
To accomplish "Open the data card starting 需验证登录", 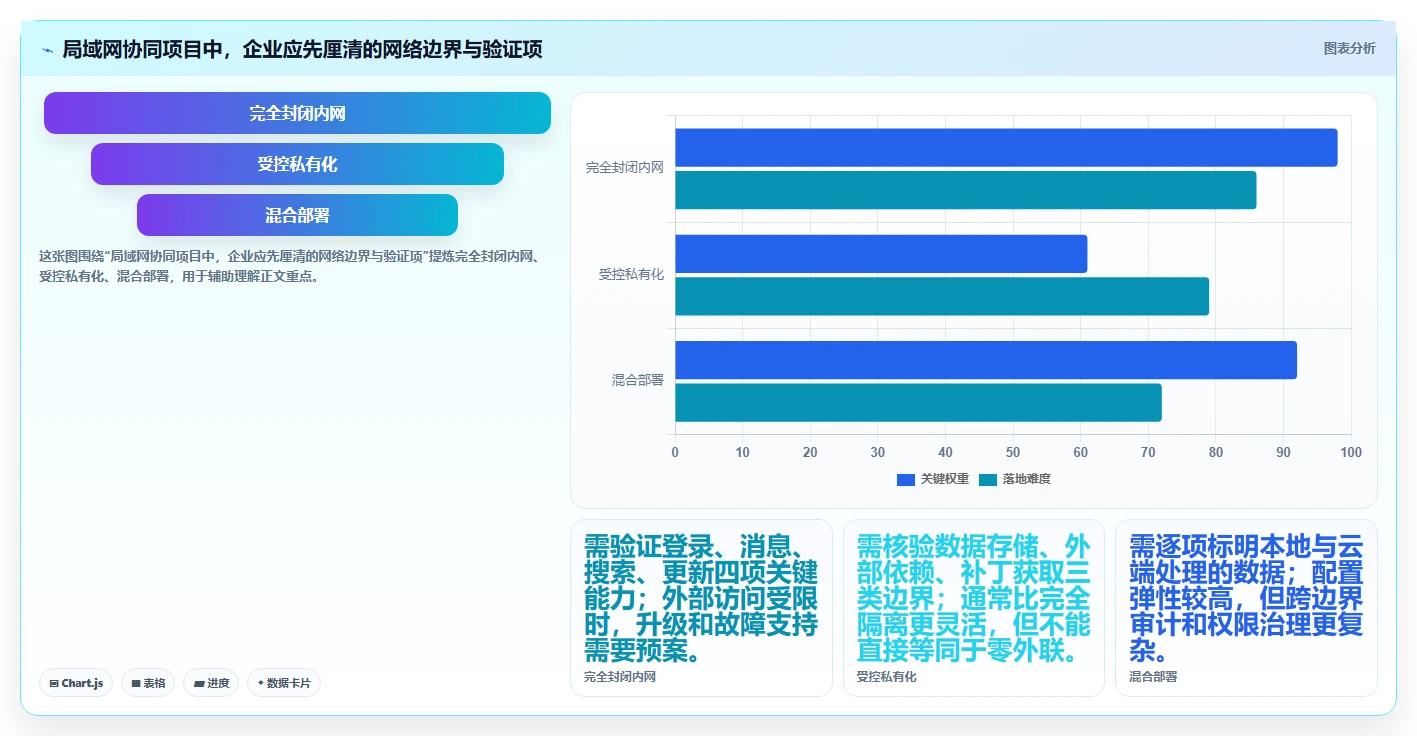I will coord(701,608).
